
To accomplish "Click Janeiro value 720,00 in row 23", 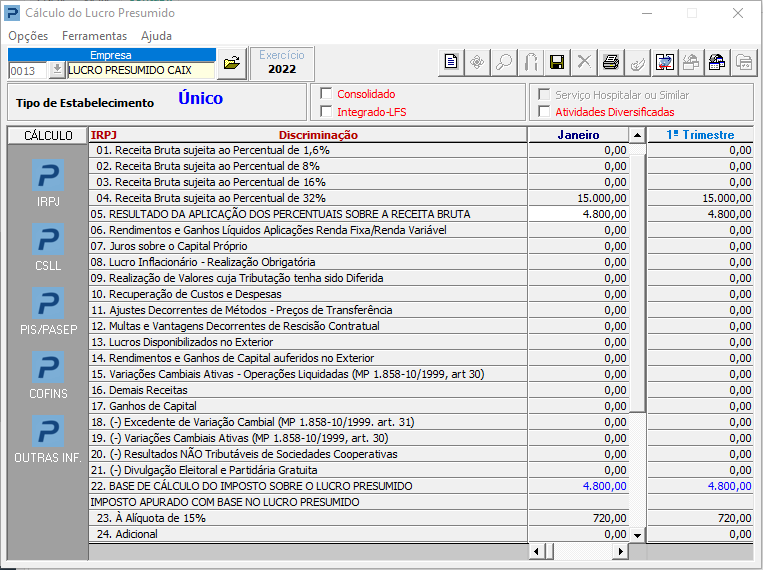I will [579, 518].
